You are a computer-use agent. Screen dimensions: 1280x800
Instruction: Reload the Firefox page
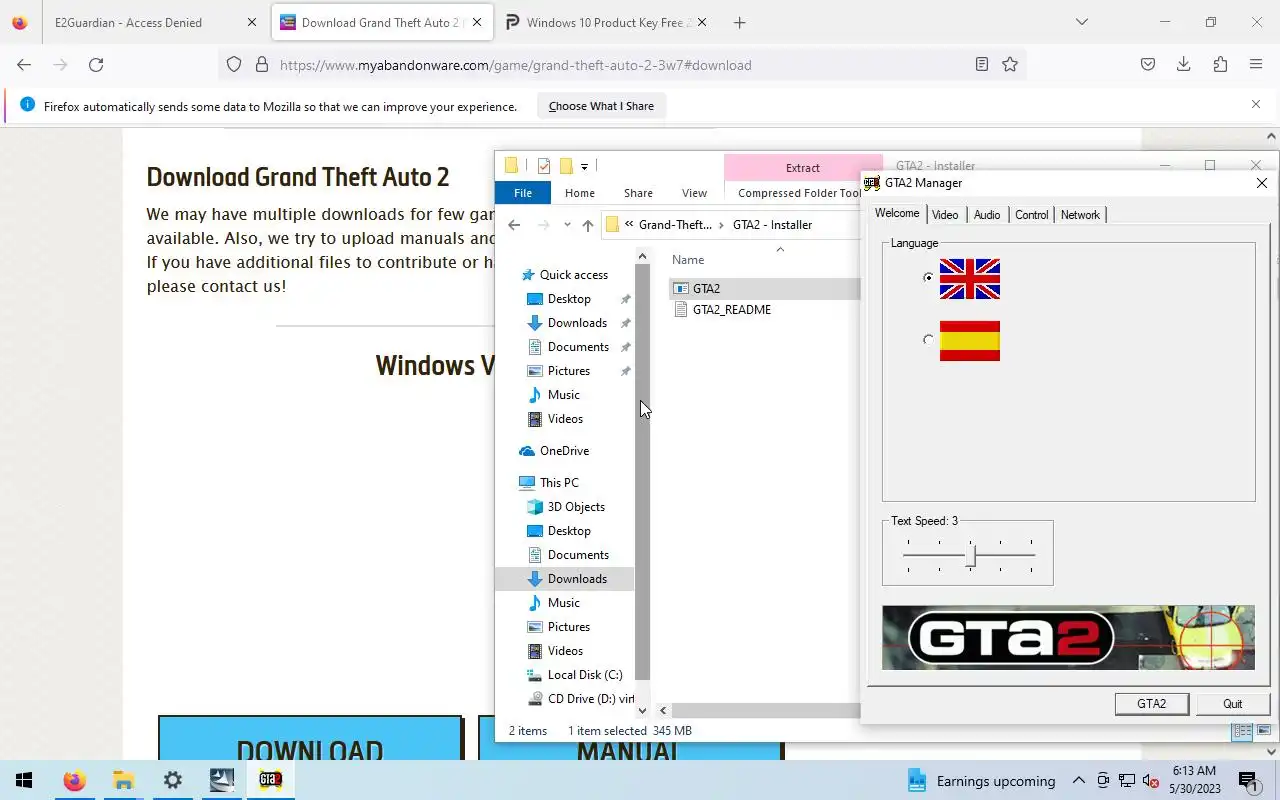click(x=96, y=65)
